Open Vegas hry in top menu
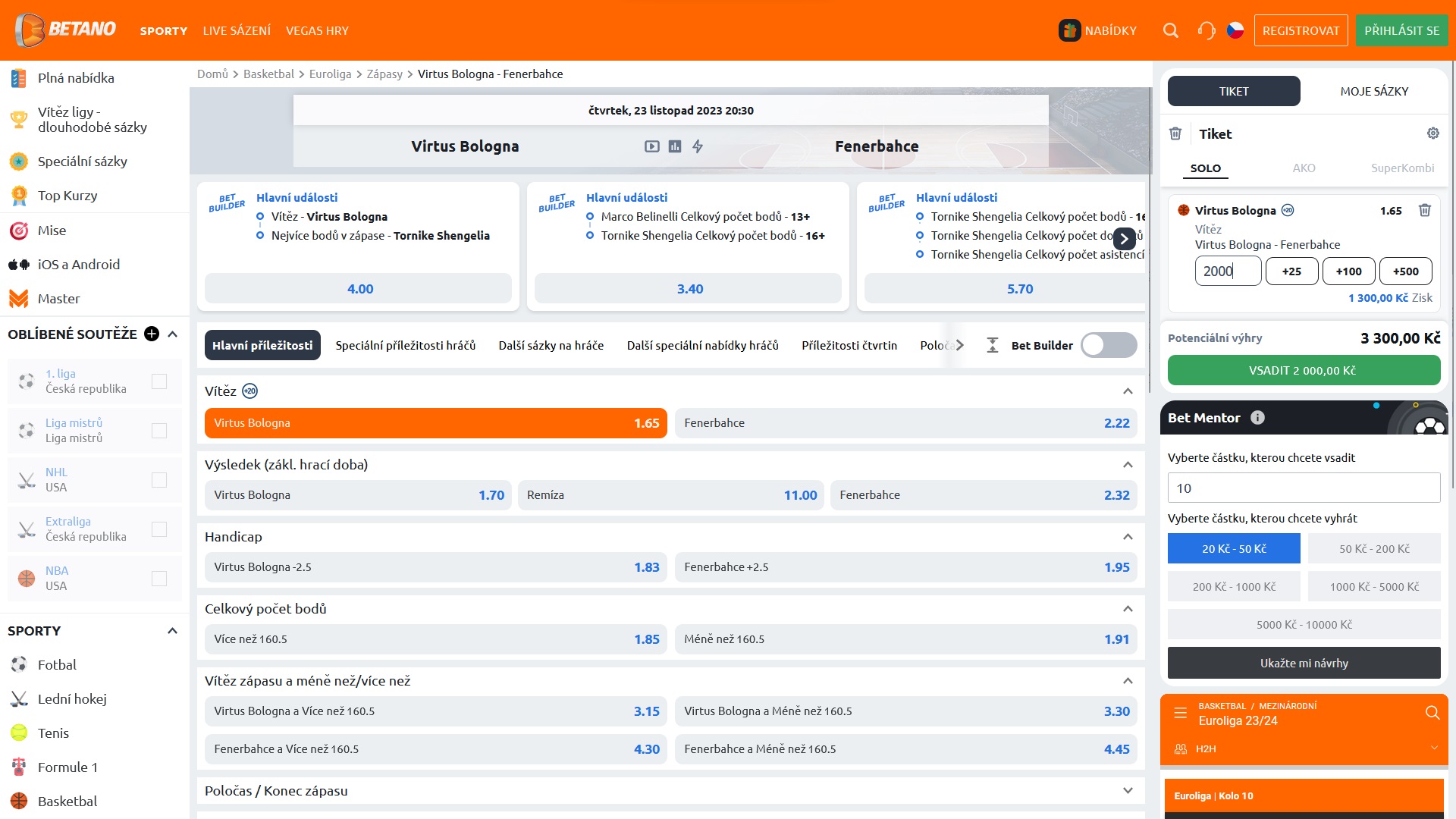 pyautogui.click(x=317, y=30)
